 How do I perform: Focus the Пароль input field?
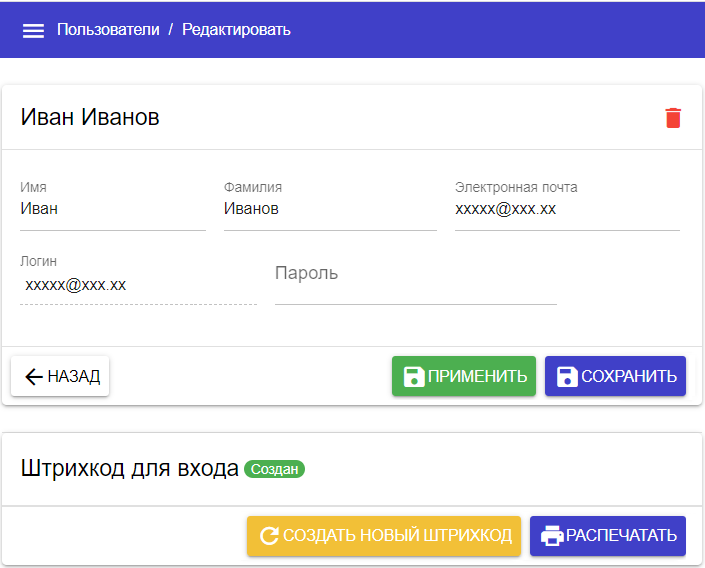[415, 280]
